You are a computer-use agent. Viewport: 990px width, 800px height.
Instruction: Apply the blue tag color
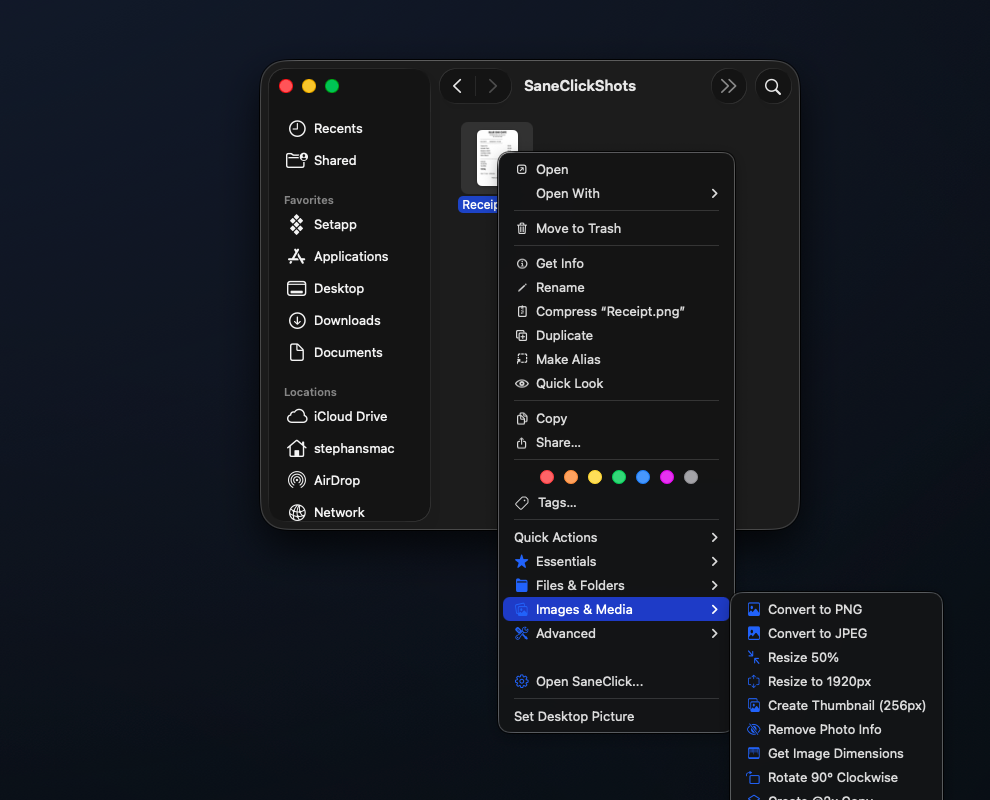643,477
